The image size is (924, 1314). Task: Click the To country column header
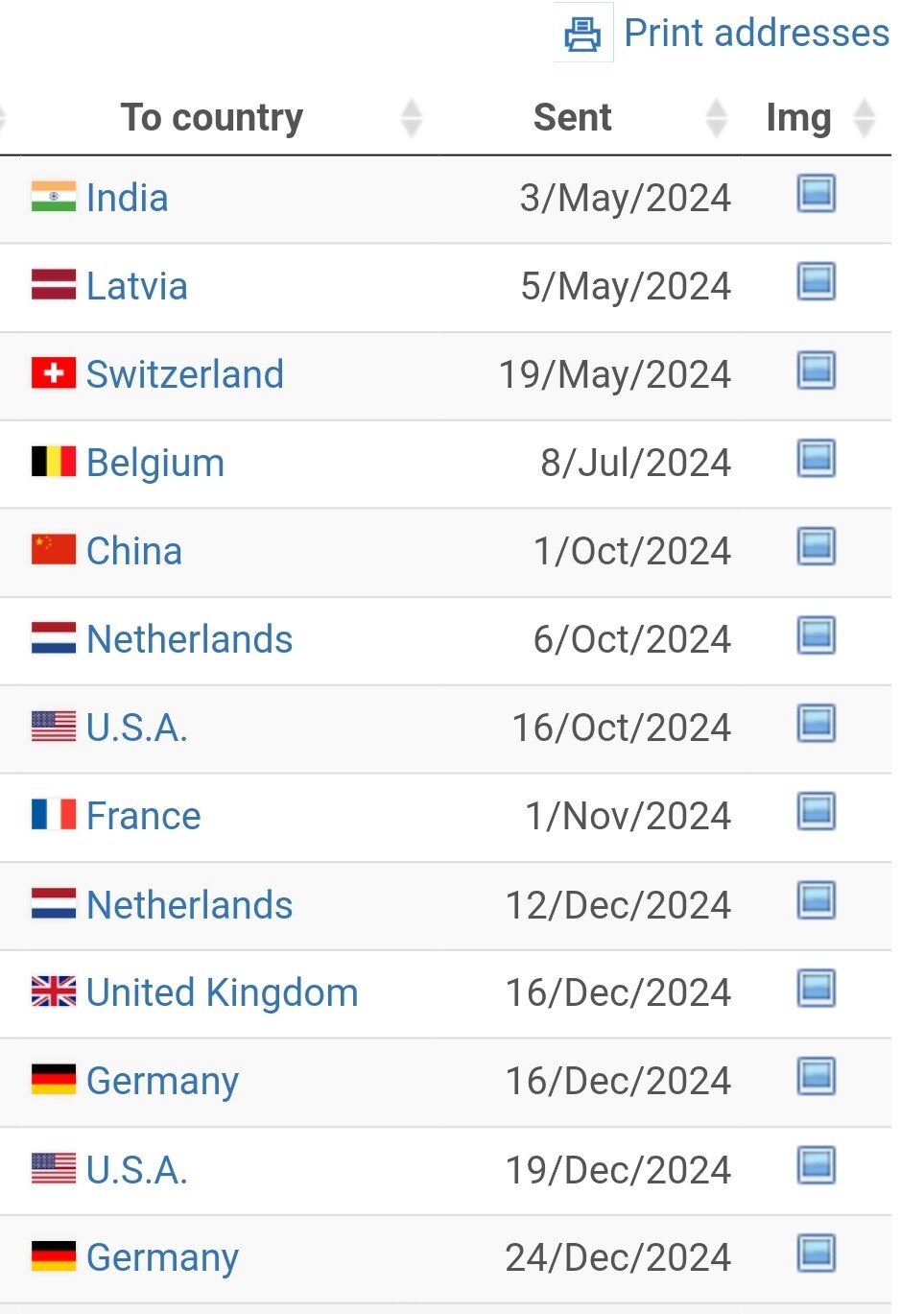212,117
